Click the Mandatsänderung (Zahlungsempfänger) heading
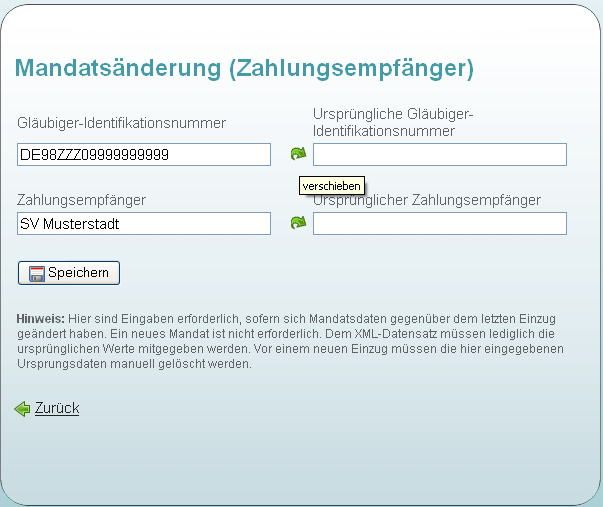Image resolution: width=603 pixels, height=507 pixels. (243, 69)
